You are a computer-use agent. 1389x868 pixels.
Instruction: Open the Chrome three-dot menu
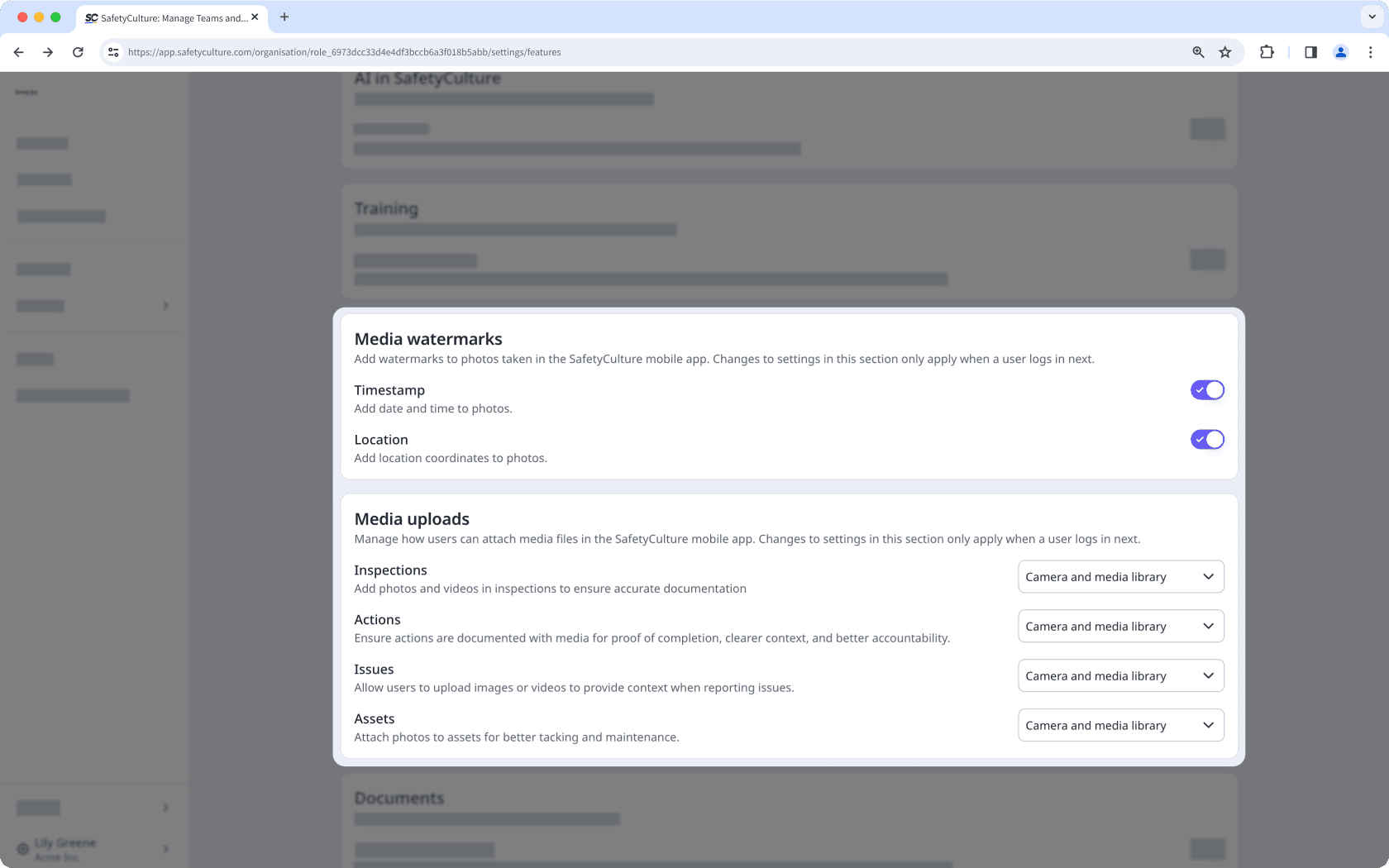pos(1370,51)
